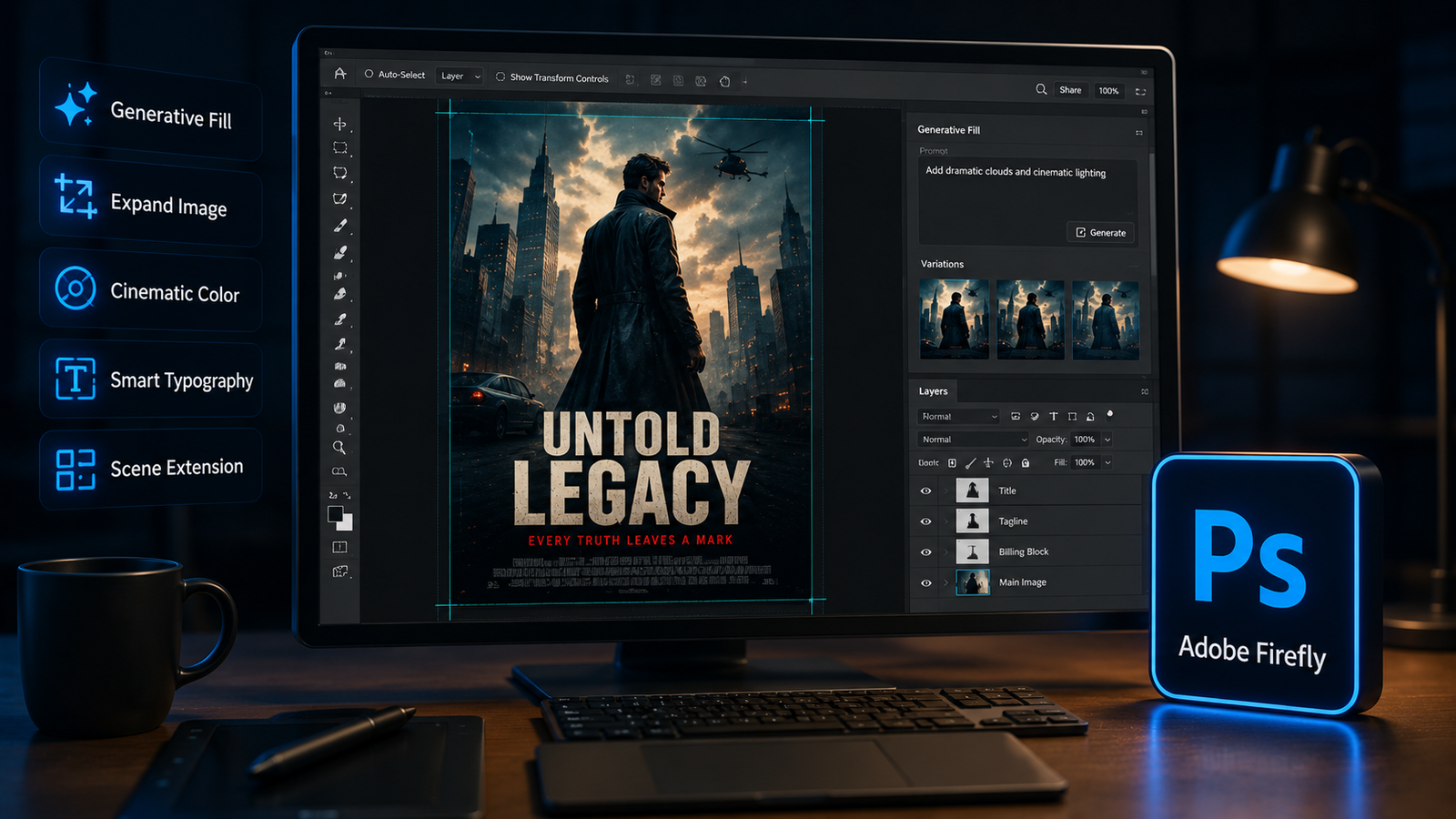The height and width of the screenshot is (819, 1456).
Task: Filter layers by smart object icon
Action: click(1090, 416)
